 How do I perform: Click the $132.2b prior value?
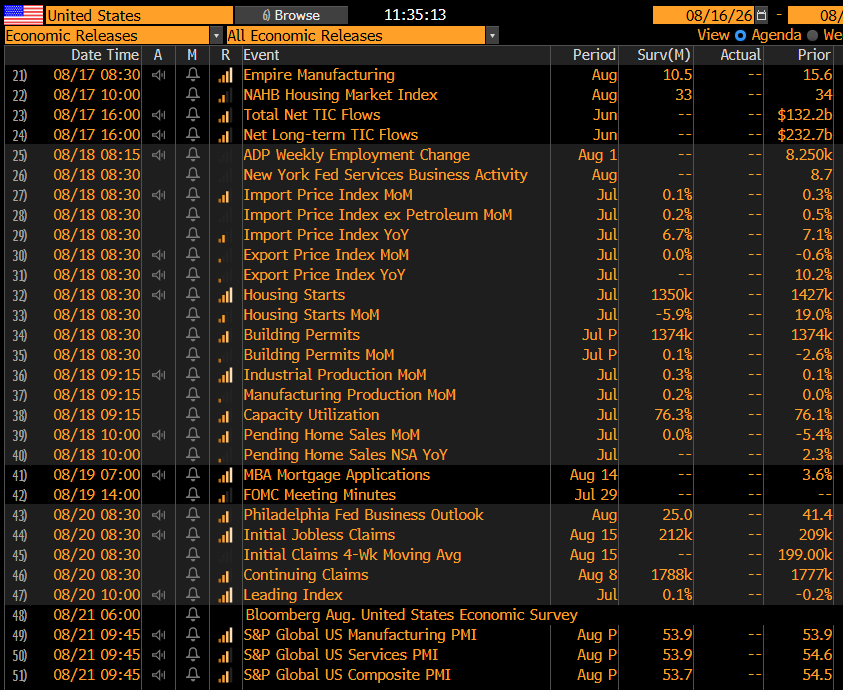tap(804, 115)
